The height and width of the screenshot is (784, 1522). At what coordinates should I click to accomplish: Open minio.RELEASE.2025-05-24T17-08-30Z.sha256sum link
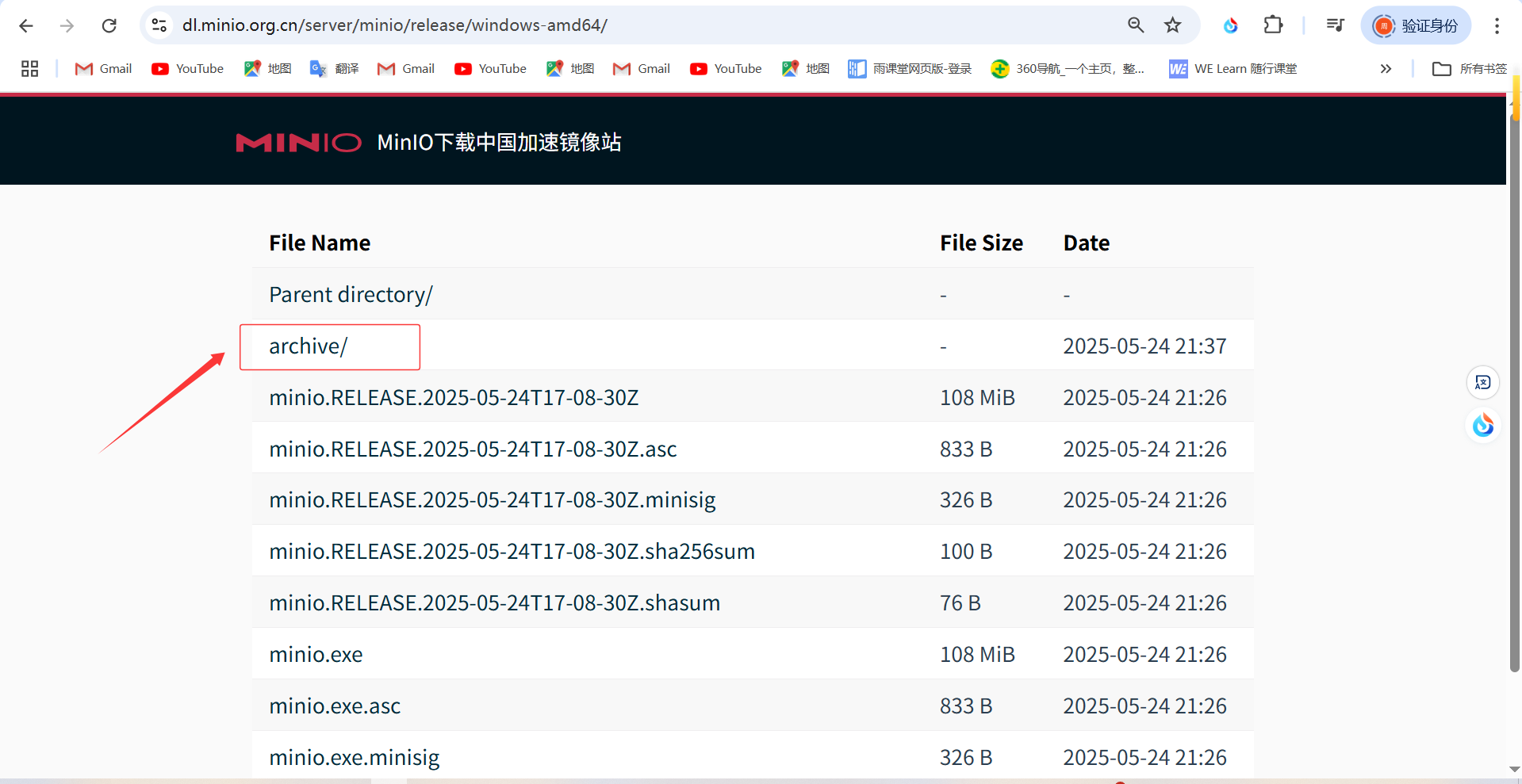pyautogui.click(x=512, y=552)
